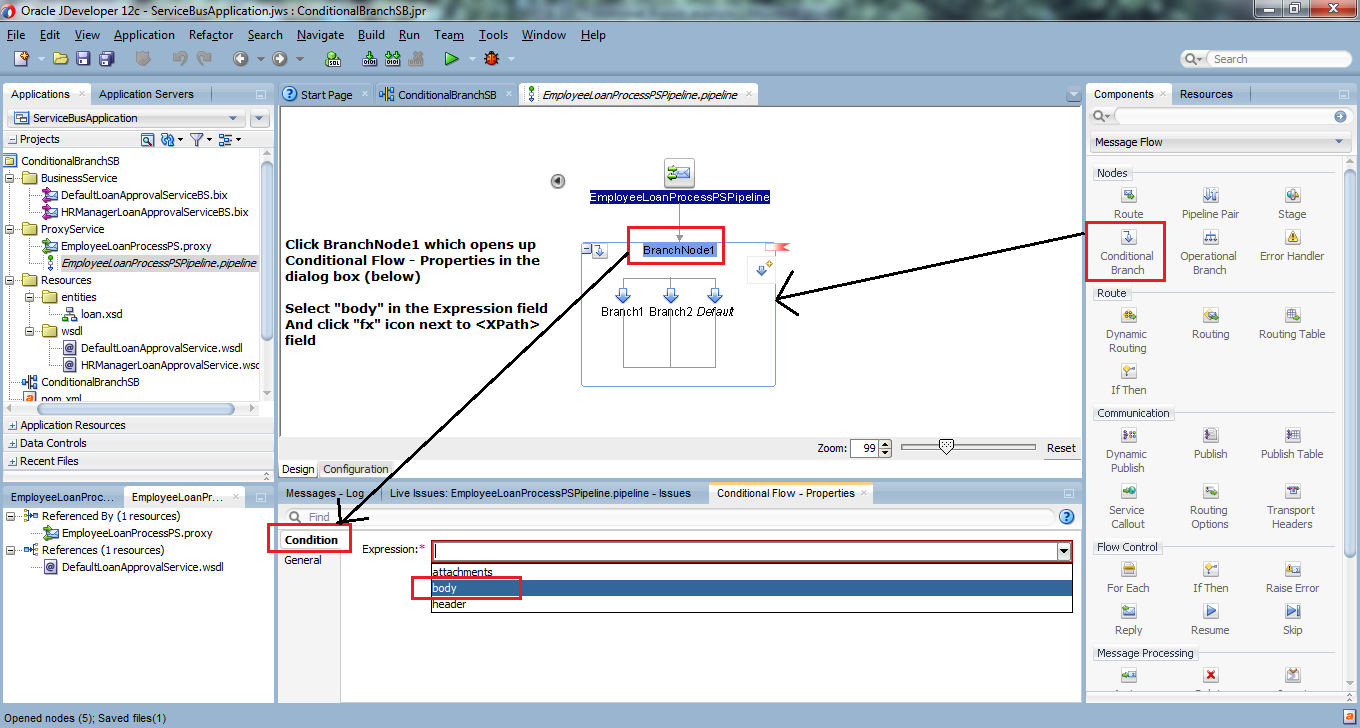
Task: Open the Navigate menu
Action: click(x=320, y=34)
